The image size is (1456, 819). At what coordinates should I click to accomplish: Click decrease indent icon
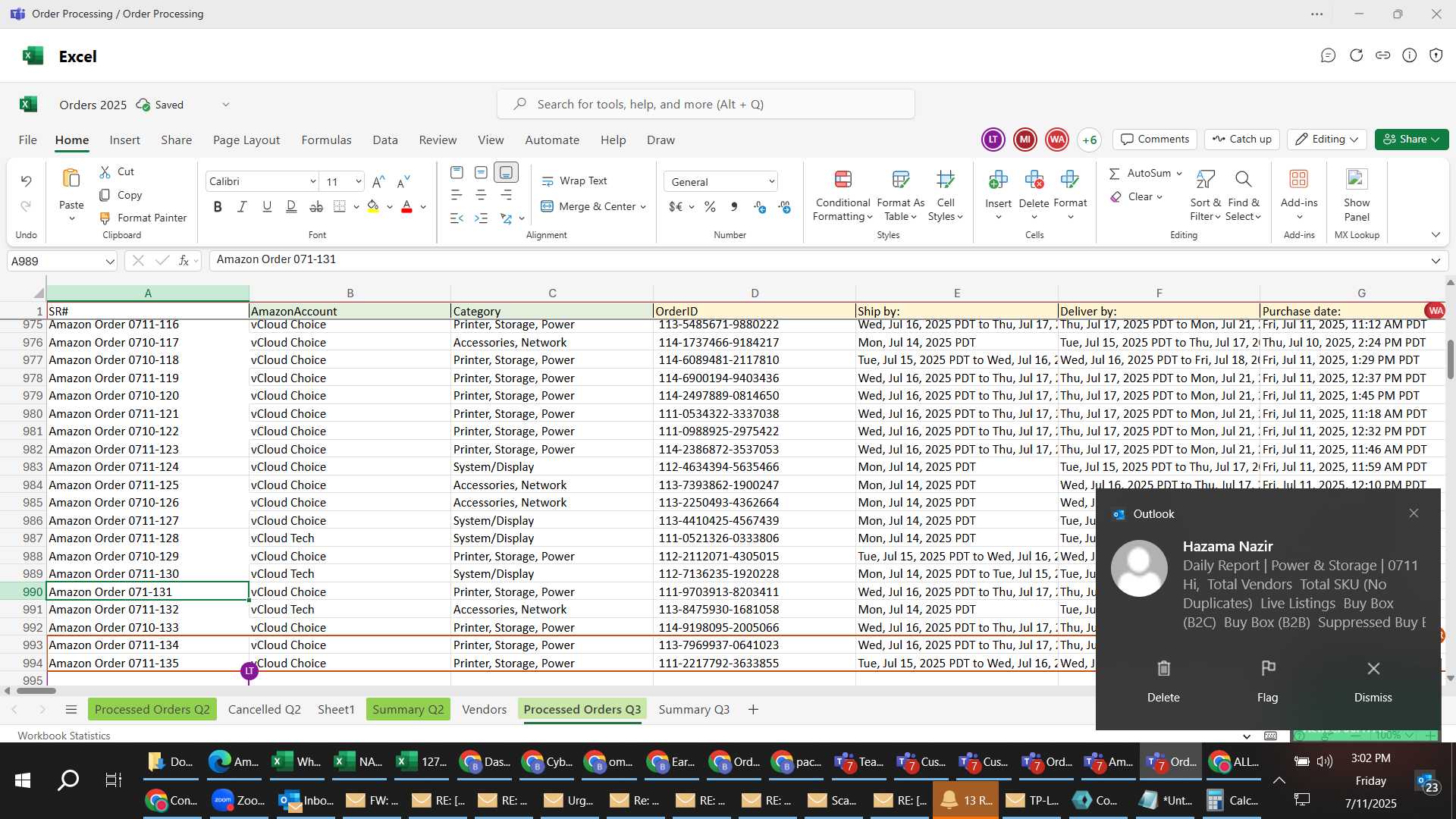point(457,218)
